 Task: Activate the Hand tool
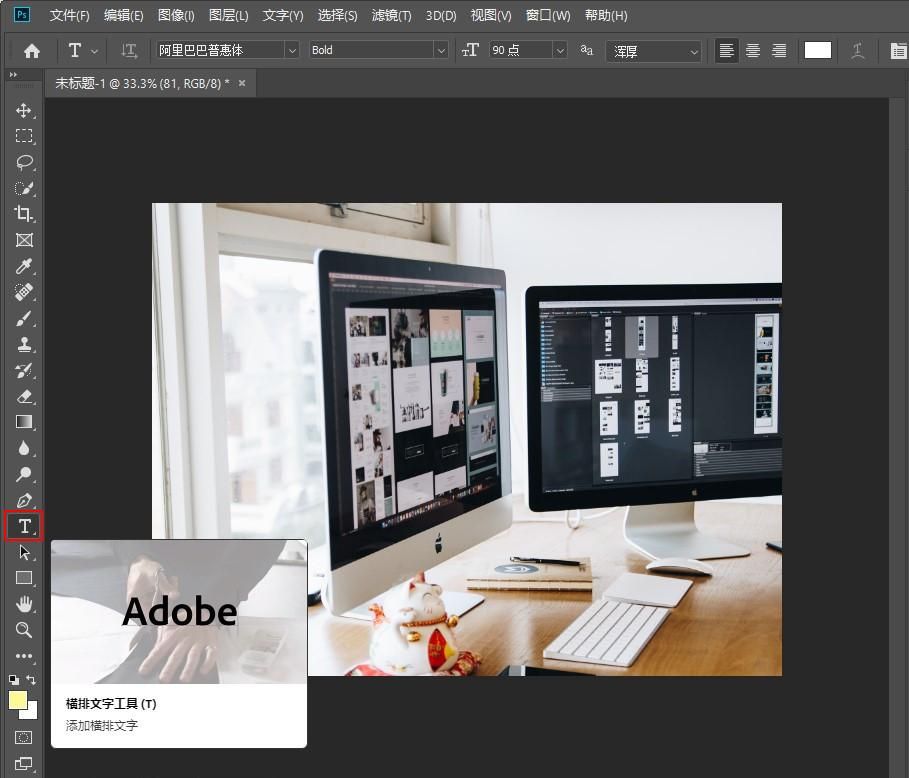tap(24, 604)
